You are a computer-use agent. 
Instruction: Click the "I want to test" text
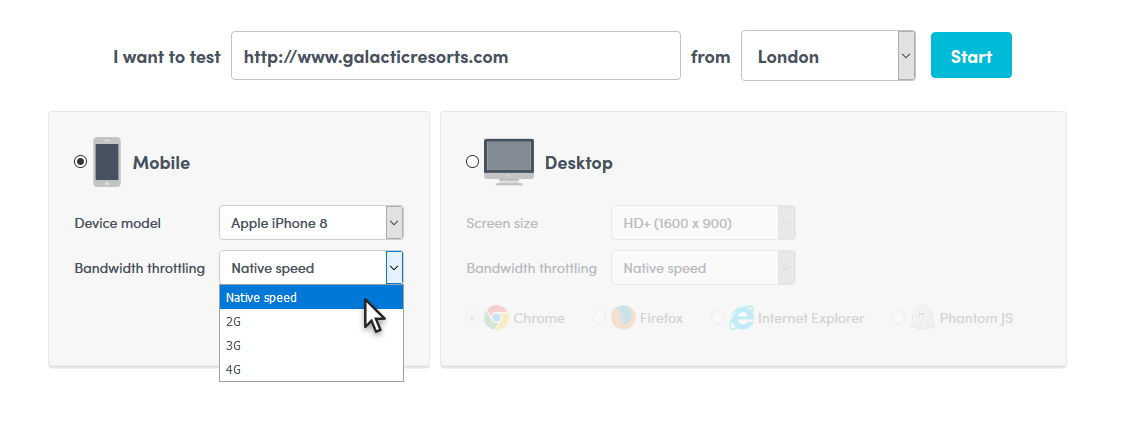tap(166, 57)
